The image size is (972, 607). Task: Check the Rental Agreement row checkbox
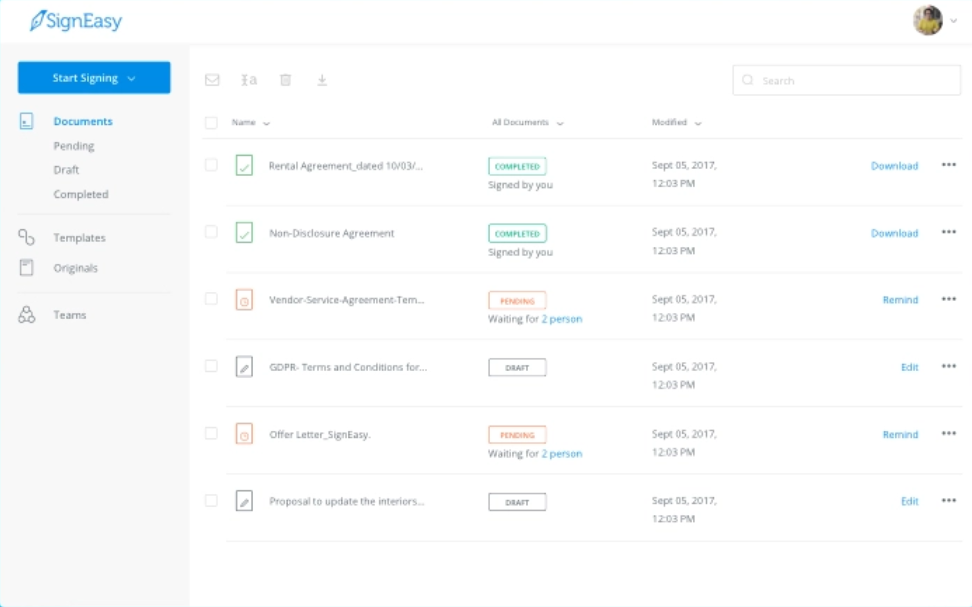[x=211, y=165]
